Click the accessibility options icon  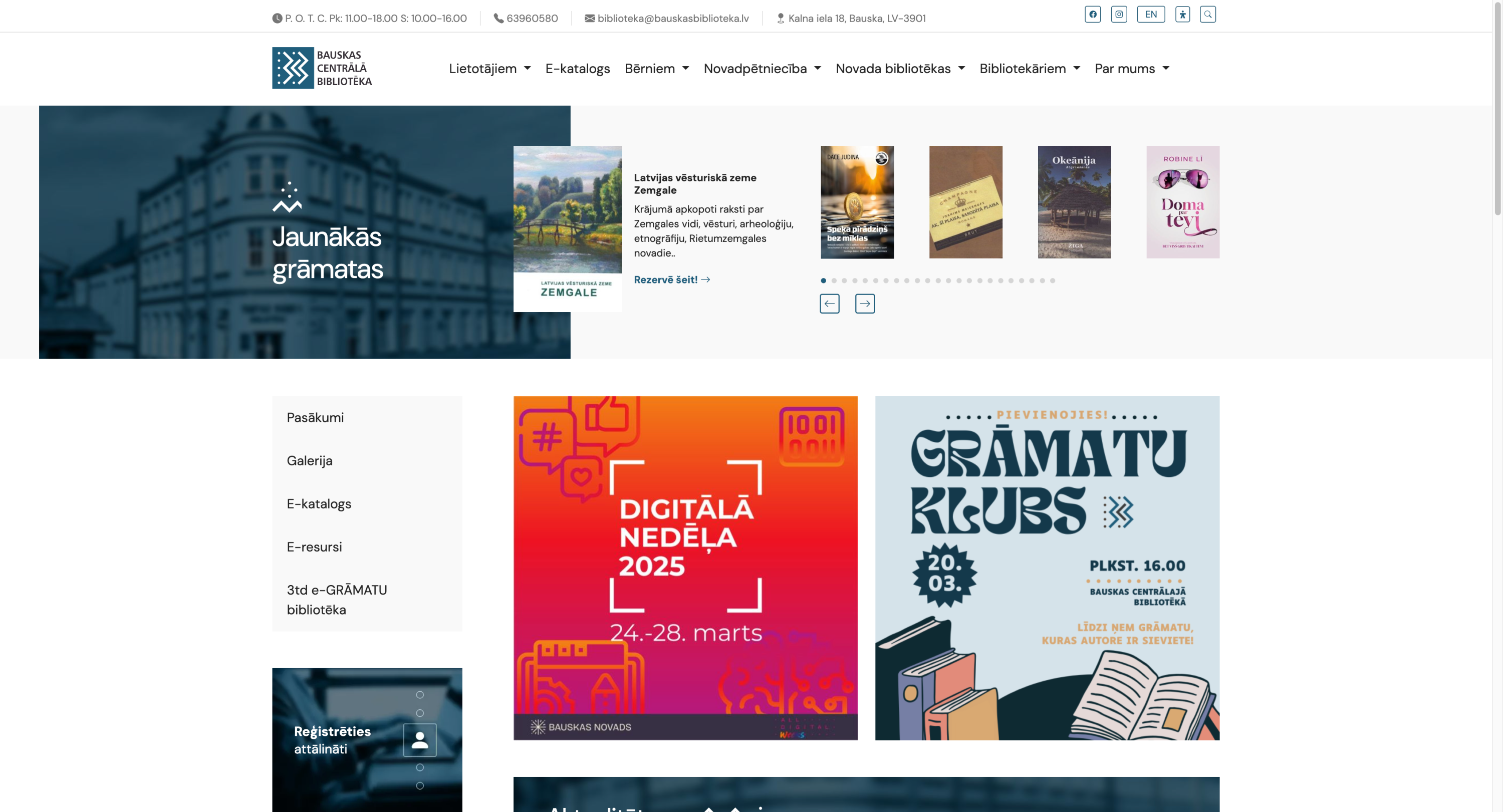[x=1182, y=15]
